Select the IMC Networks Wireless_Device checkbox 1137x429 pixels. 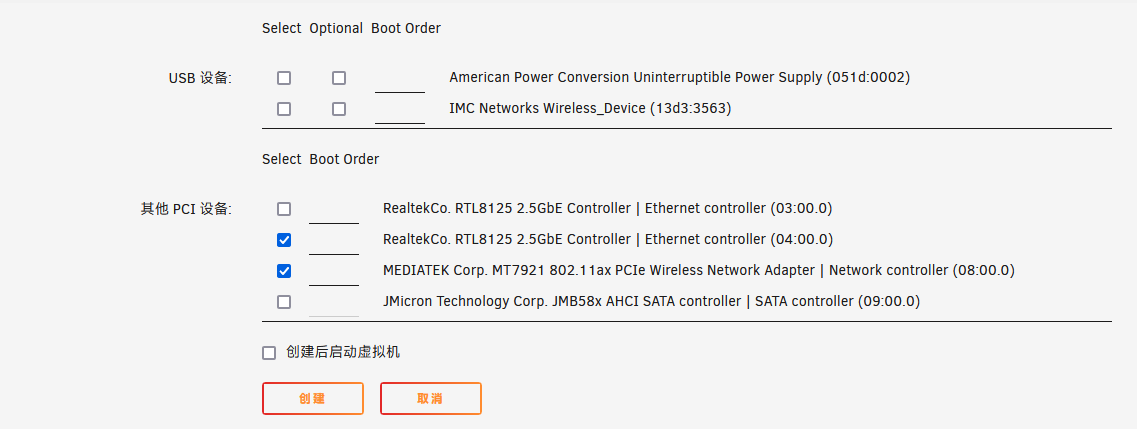pyautogui.click(x=284, y=109)
